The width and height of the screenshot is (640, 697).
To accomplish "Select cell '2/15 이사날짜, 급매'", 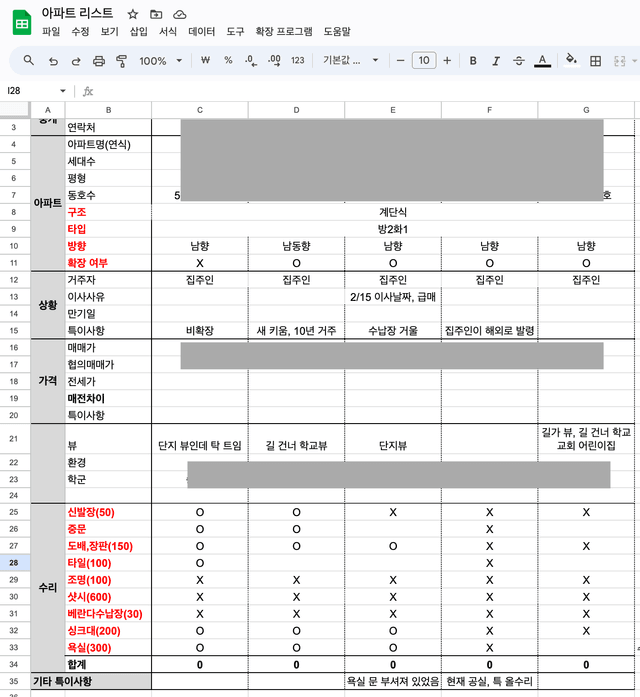I will (x=393, y=296).
